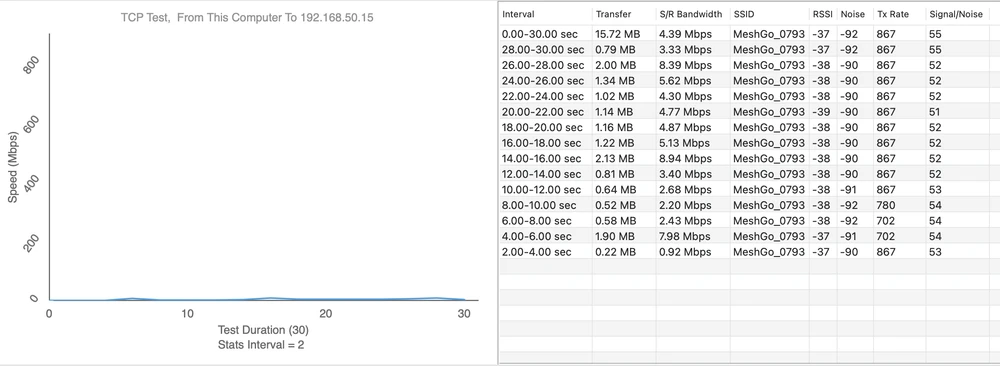
Task: Select the 18.00-20.00 sec interval row
Action: 749,127
